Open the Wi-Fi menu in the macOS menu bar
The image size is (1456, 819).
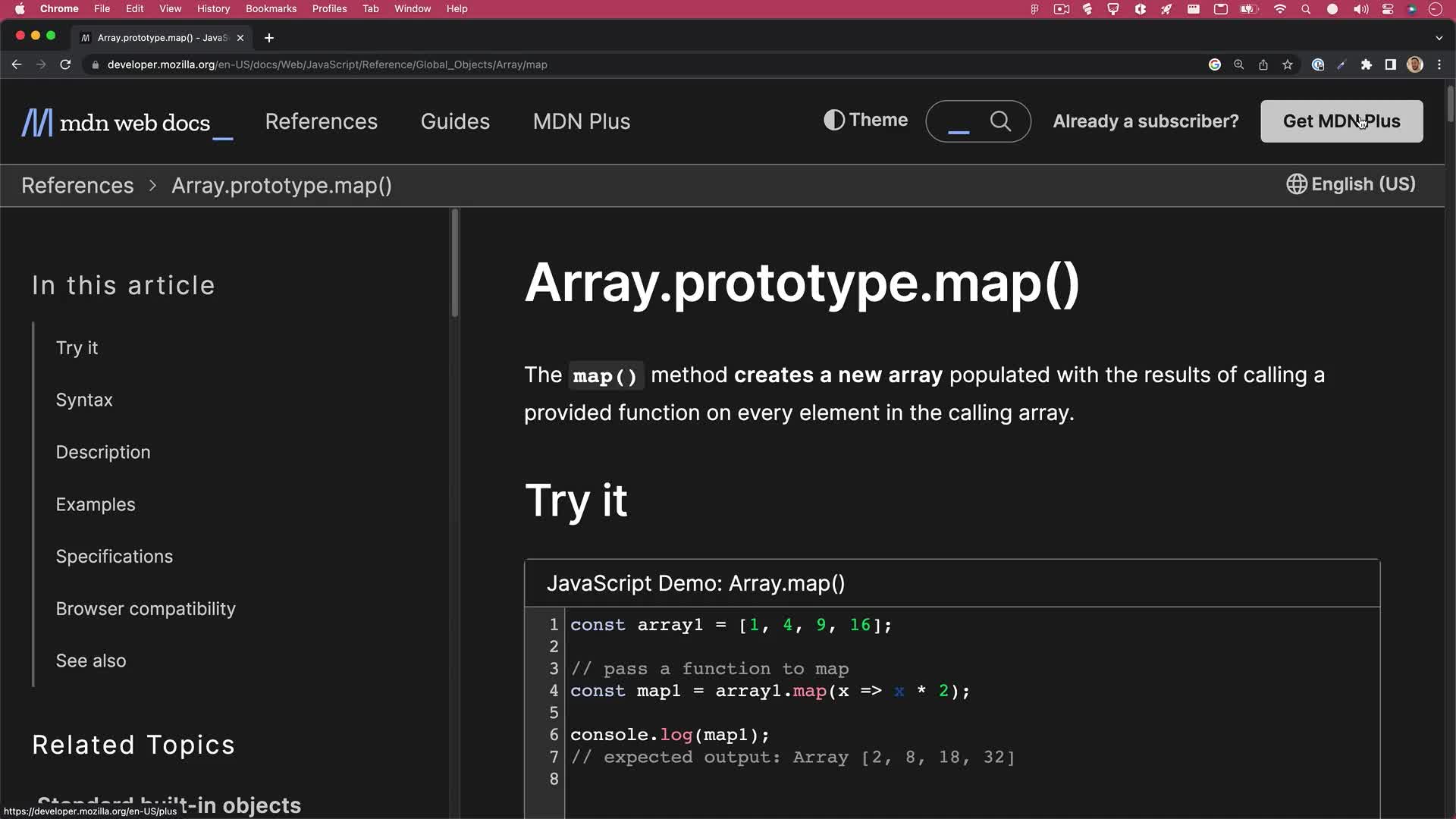[x=1279, y=9]
